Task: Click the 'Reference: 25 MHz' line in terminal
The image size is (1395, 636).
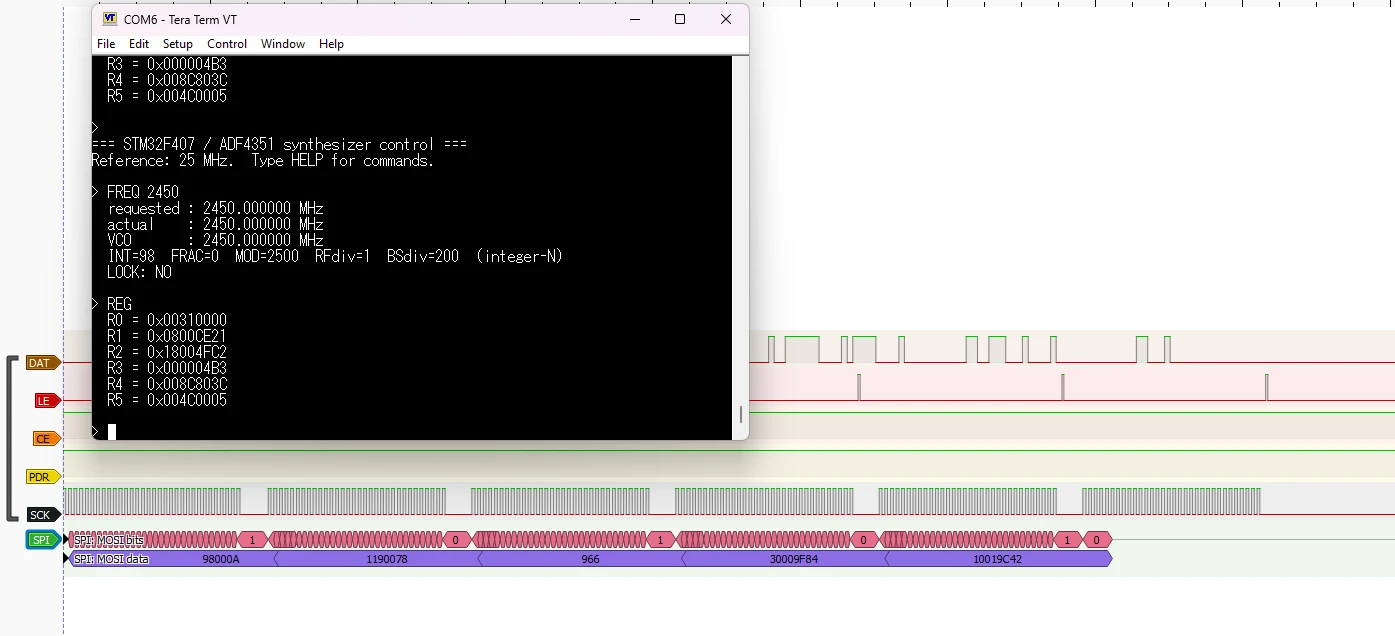Action: tap(263, 160)
